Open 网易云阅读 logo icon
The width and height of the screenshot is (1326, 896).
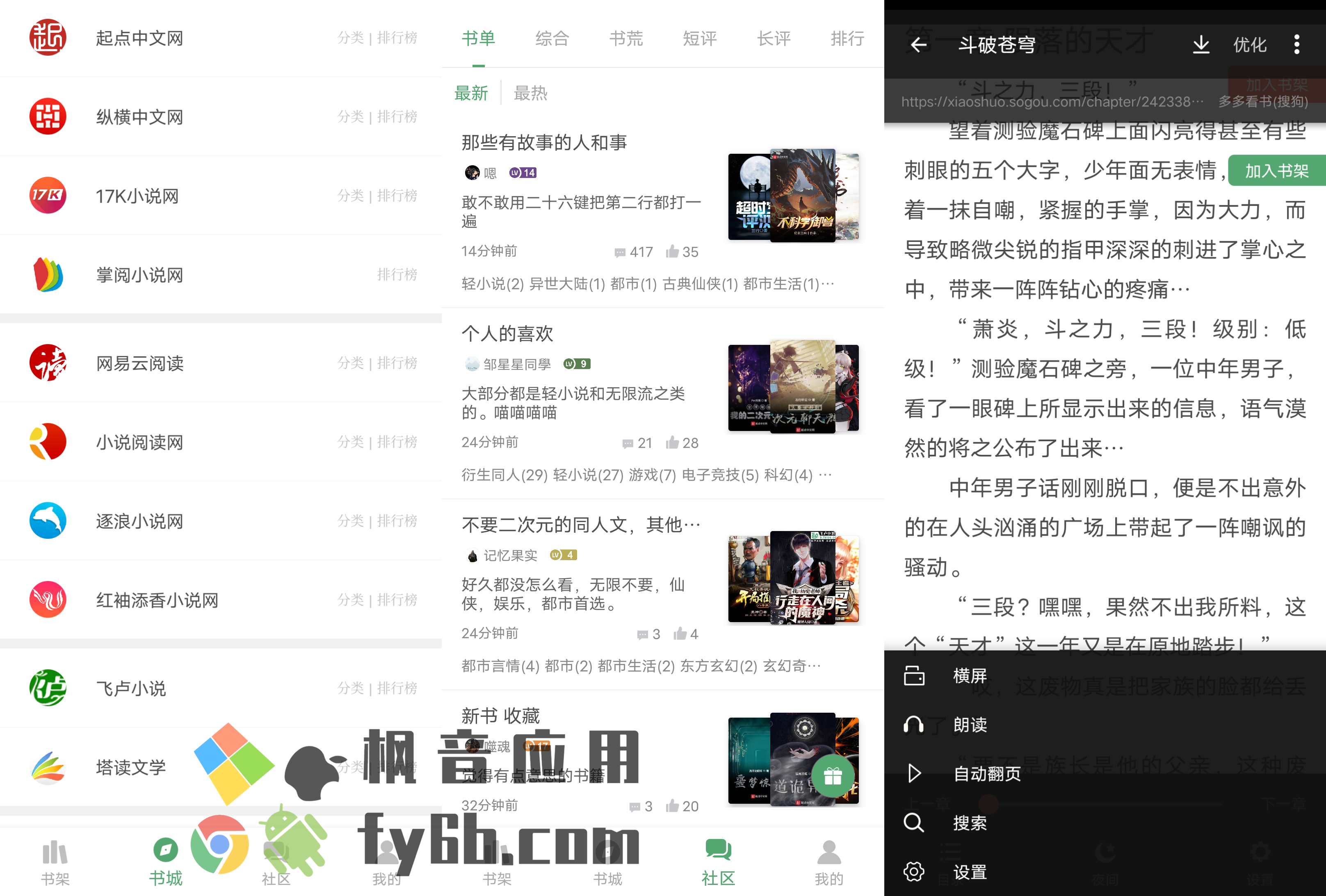click(x=48, y=363)
